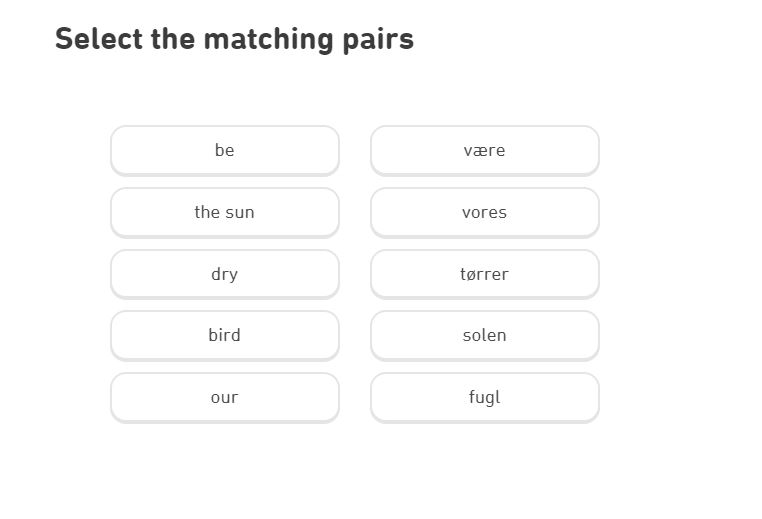
Task: Select the Danish translation of "the sun"
Action: pos(484,335)
